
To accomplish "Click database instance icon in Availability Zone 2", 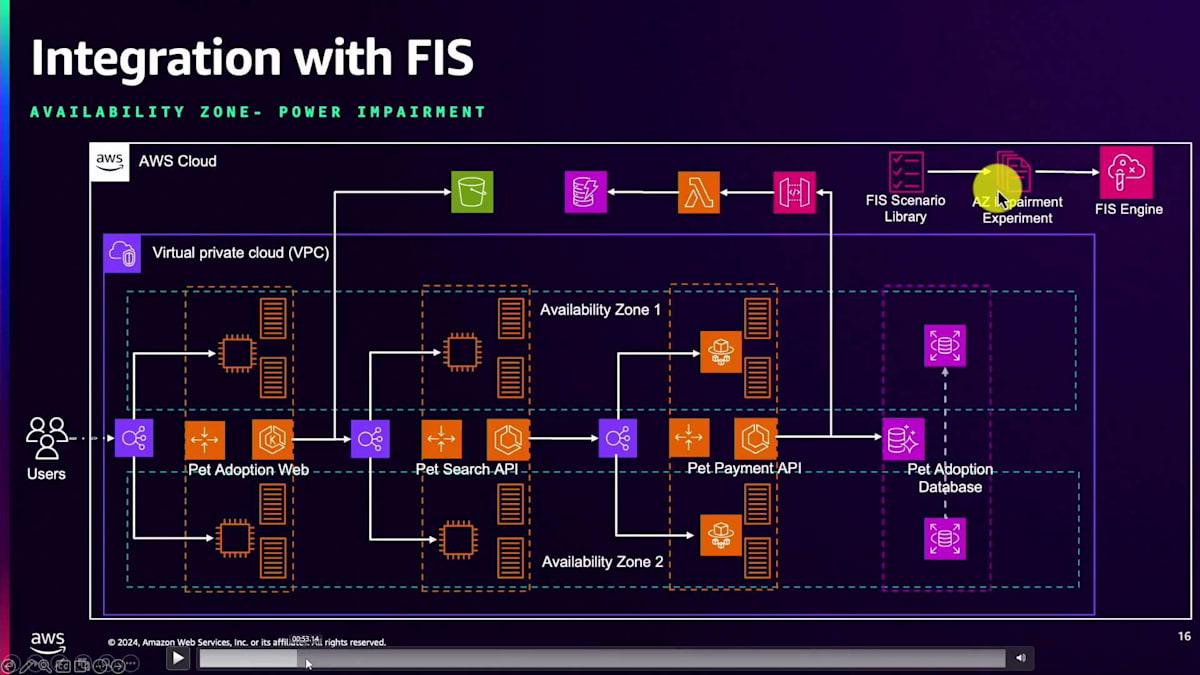I will tap(945, 539).
